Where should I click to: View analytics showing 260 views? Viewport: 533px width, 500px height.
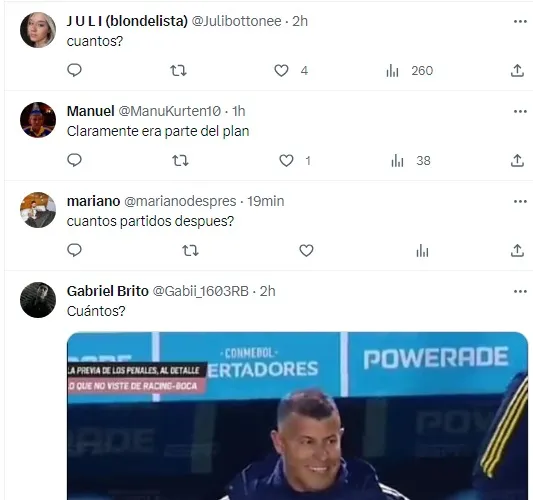[x=410, y=71]
